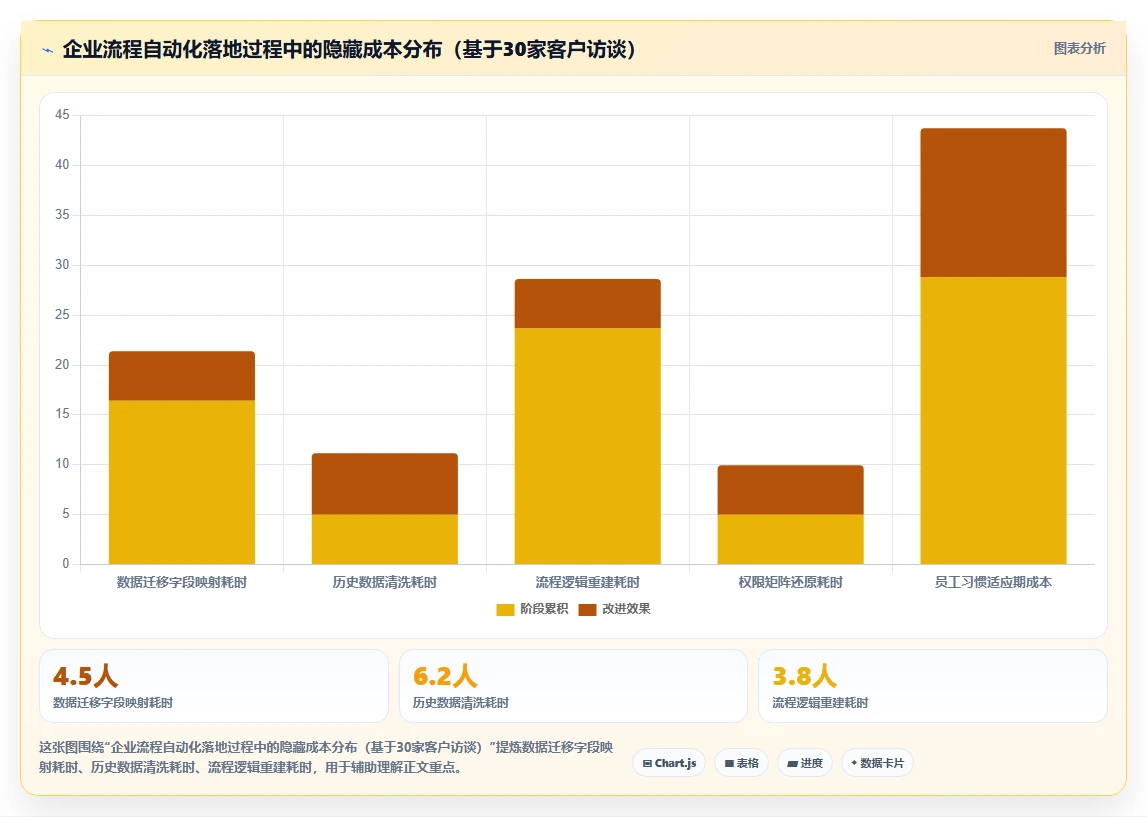Click the 改进效果 legend label
The width and height of the screenshot is (1147, 817).
(x=626, y=609)
